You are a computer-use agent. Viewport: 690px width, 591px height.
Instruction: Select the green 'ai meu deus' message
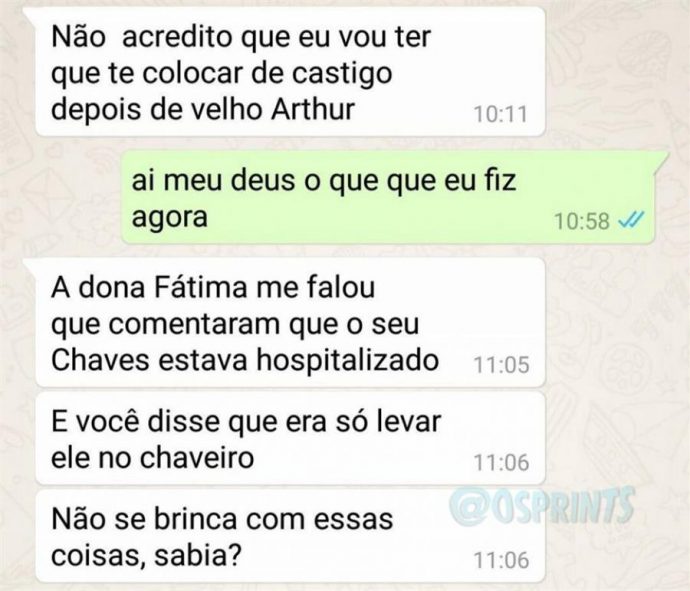(x=388, y=197)
